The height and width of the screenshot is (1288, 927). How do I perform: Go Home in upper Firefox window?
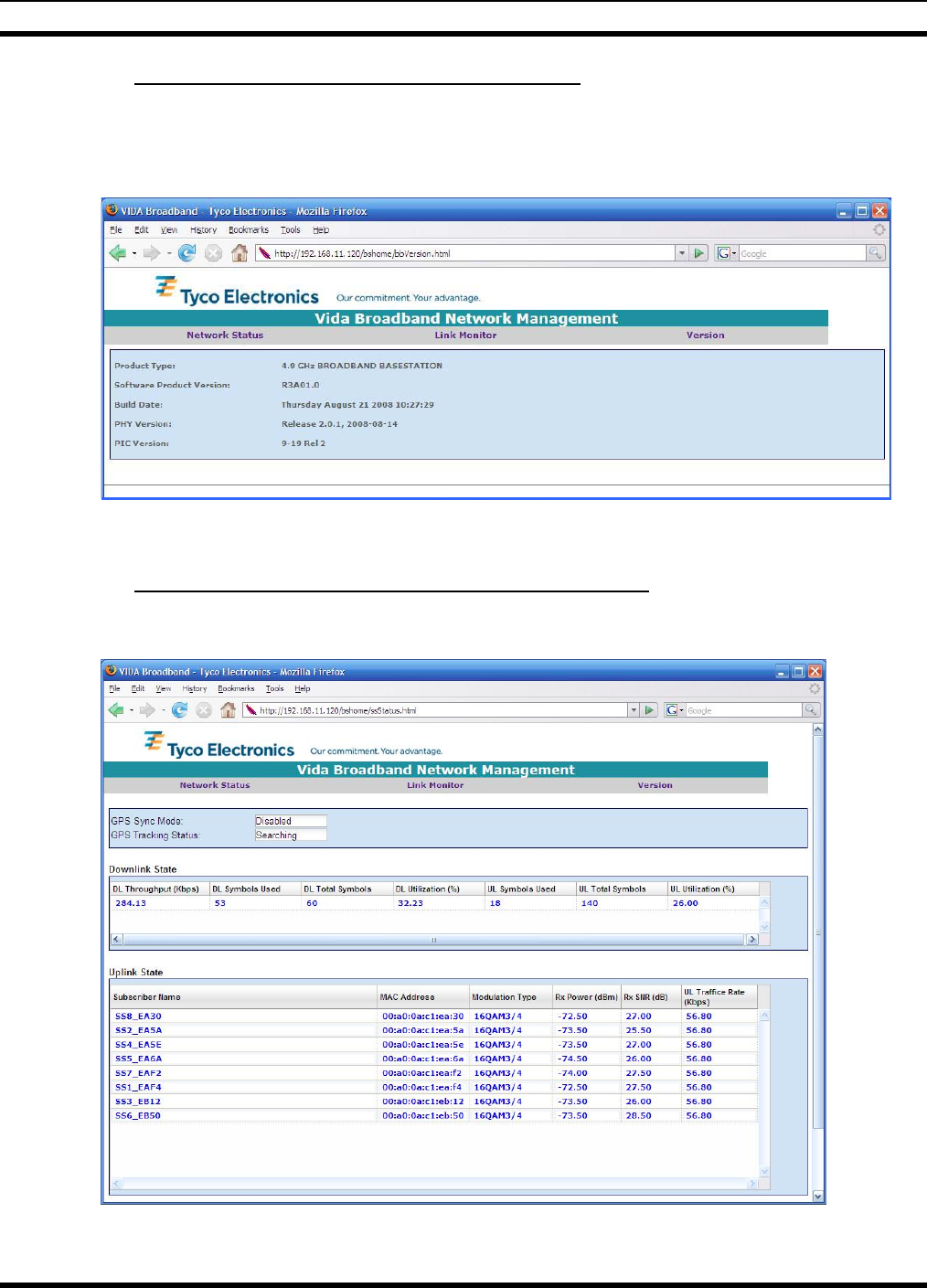pyautogui.click(x=240, y=253)
